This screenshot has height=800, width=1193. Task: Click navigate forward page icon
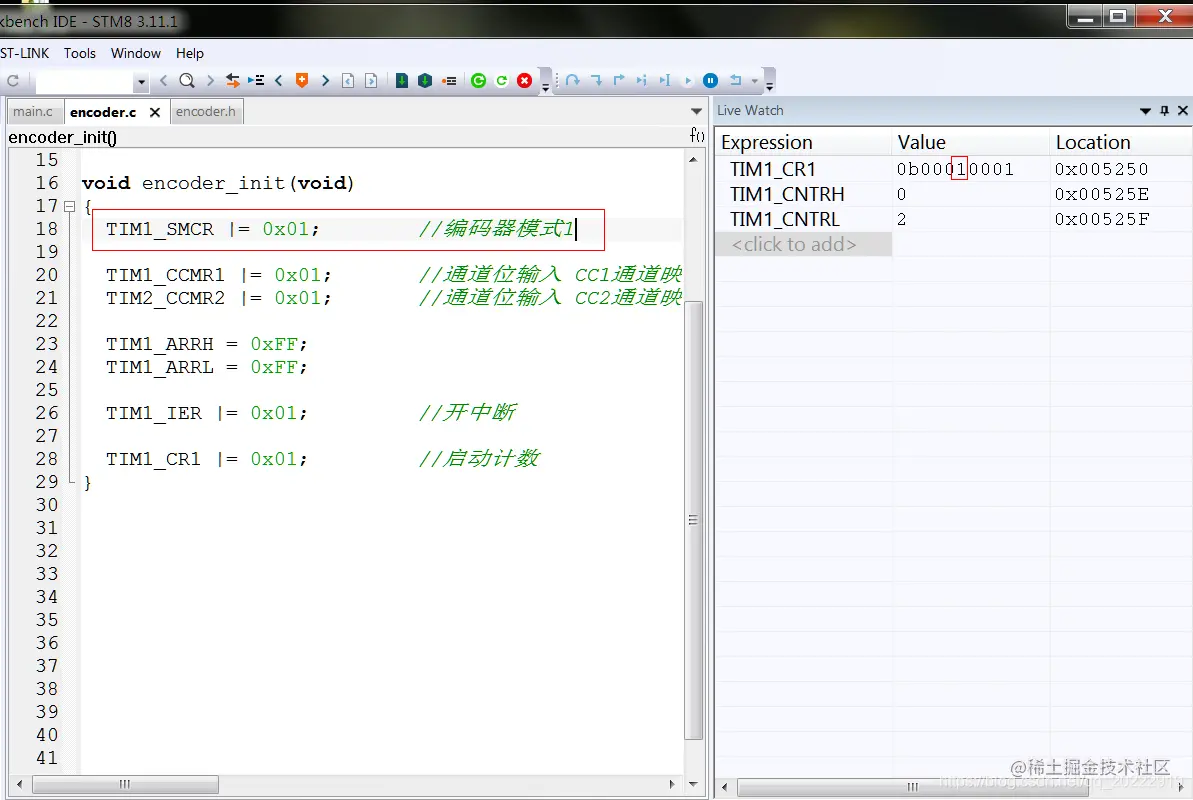[371, 81]
